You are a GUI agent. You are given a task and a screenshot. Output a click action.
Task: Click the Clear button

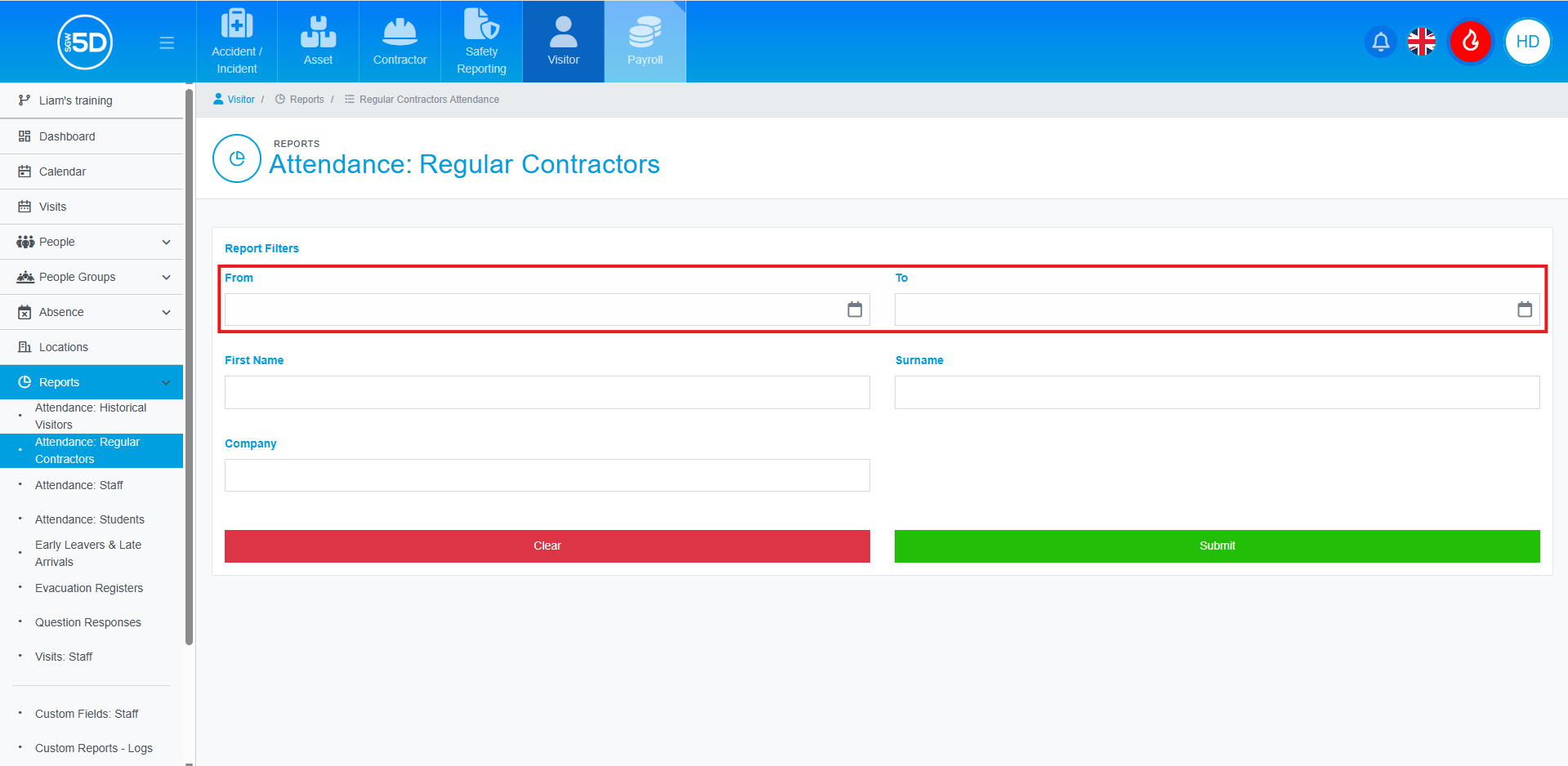(x=547, y=546)
